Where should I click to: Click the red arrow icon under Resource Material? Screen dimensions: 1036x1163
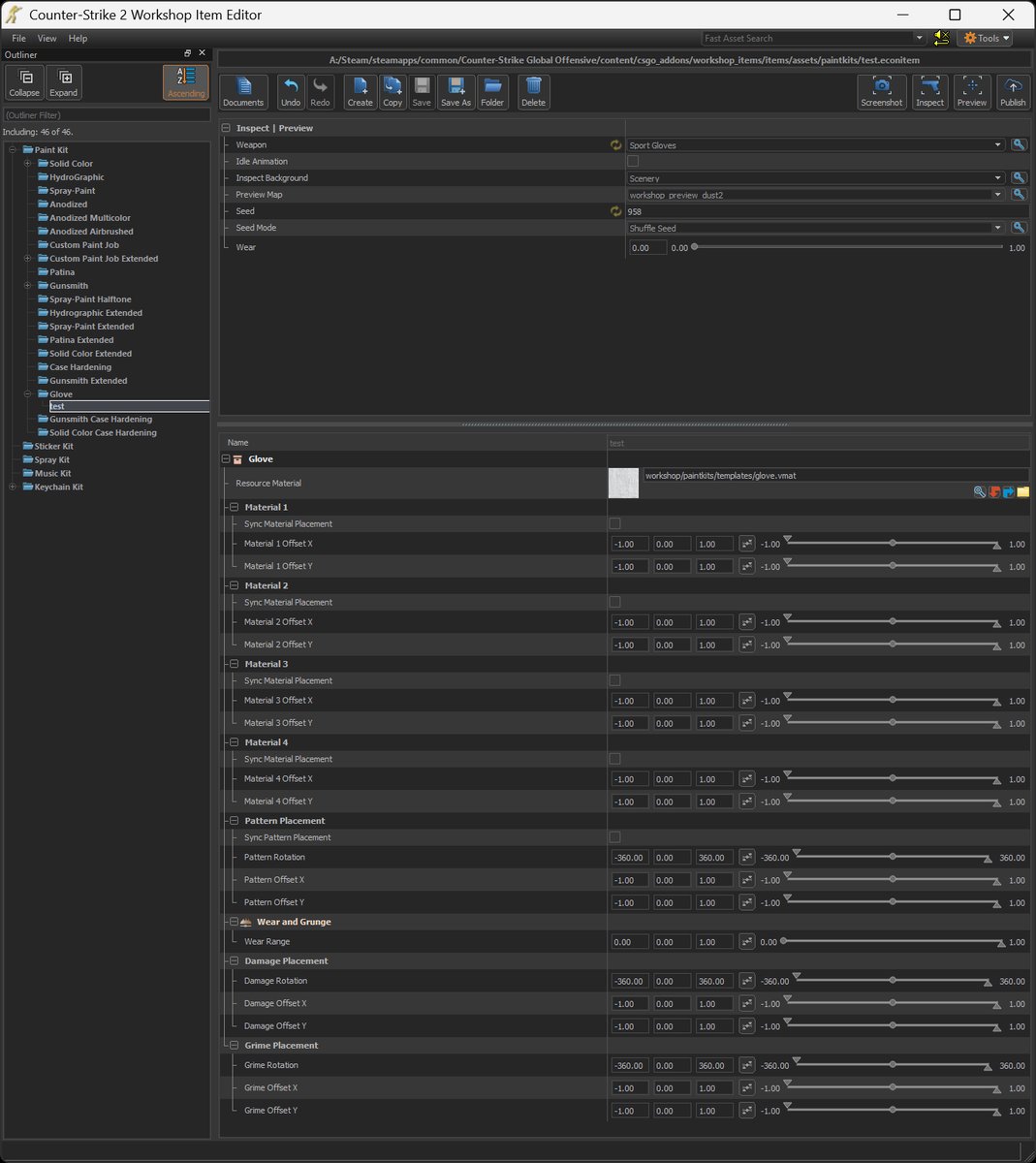[x=994, y=492]
